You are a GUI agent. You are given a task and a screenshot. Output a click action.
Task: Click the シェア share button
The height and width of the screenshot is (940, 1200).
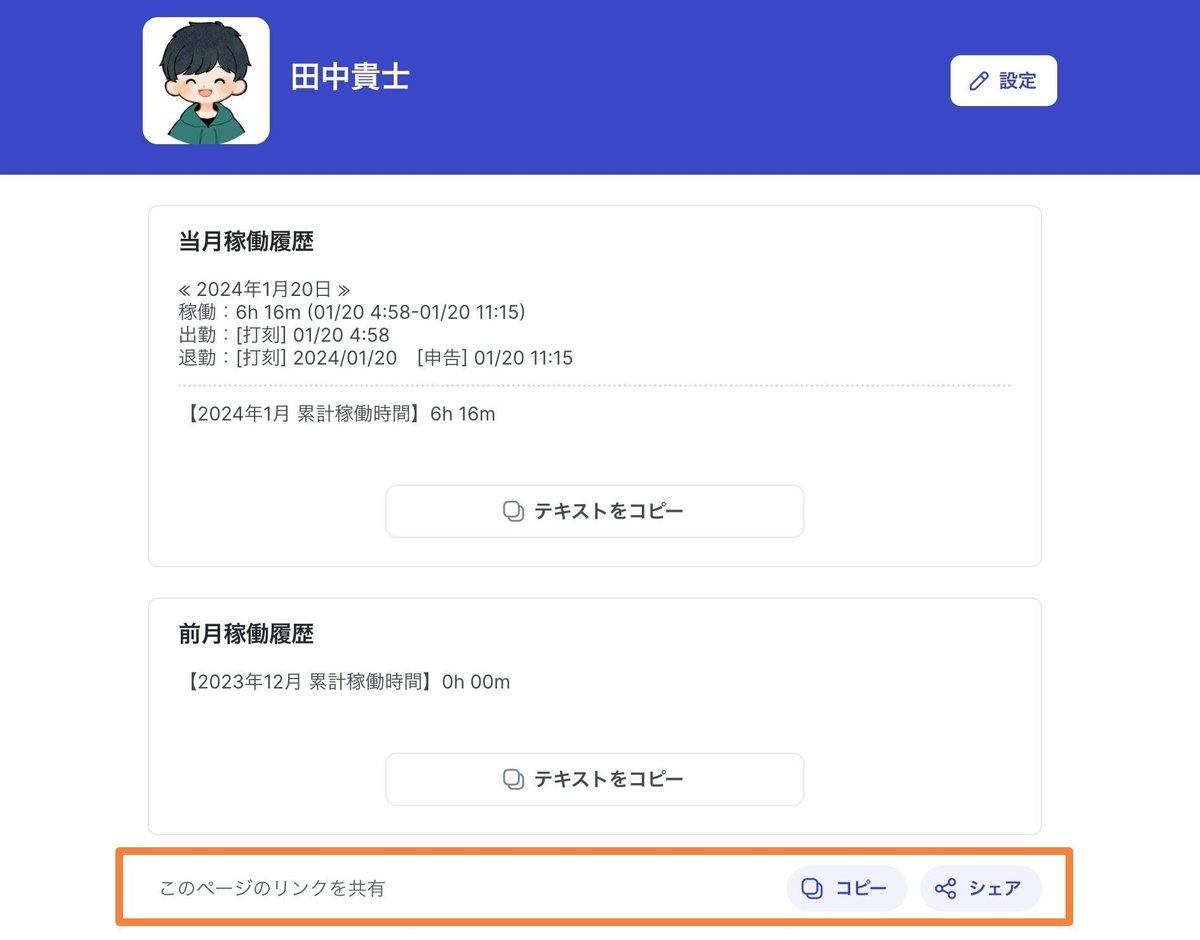tap(980, 888)
